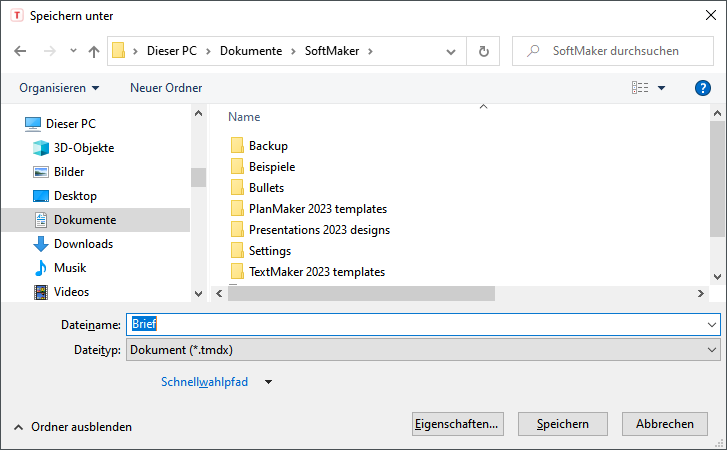Click Backup folder icon
This screenshot has width=727, height=450.
tap(237, 146)
